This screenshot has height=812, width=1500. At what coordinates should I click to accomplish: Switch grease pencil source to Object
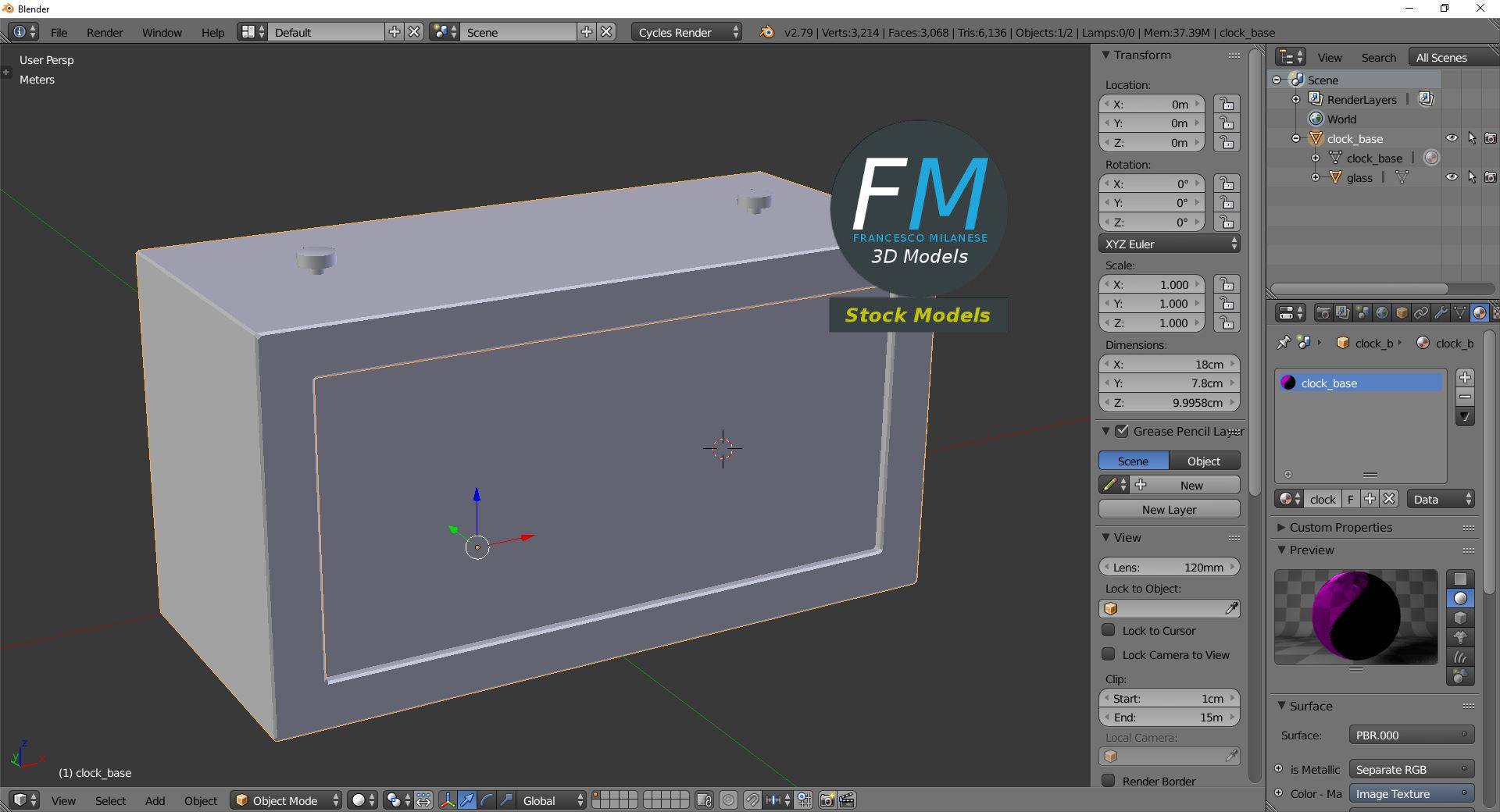(x=1205, y=461)
